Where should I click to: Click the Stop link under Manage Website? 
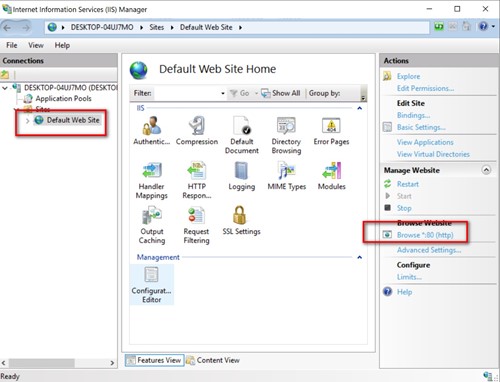(x=404, y=208)
